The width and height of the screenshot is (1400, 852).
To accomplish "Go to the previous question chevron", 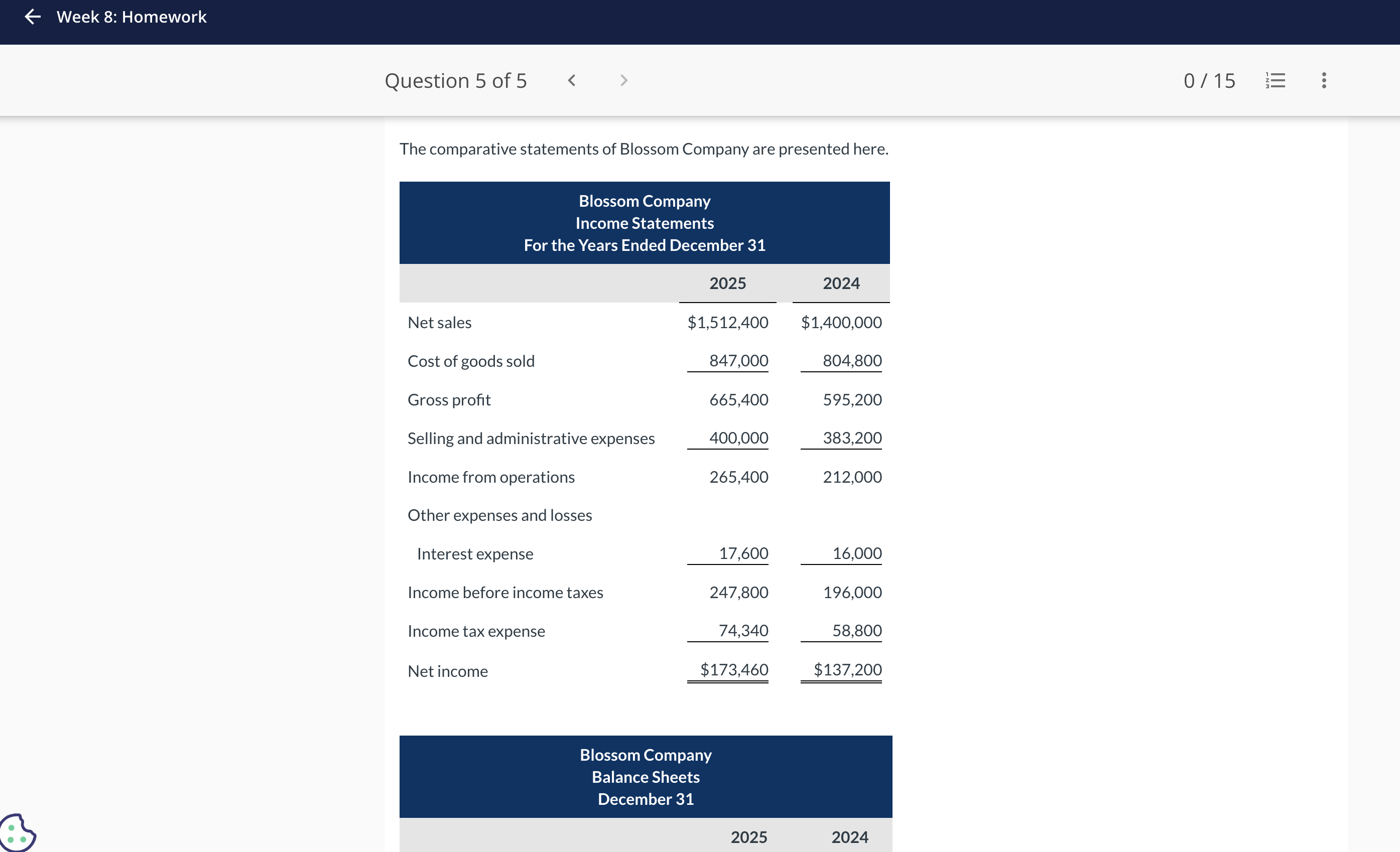I will click(572, 81).
